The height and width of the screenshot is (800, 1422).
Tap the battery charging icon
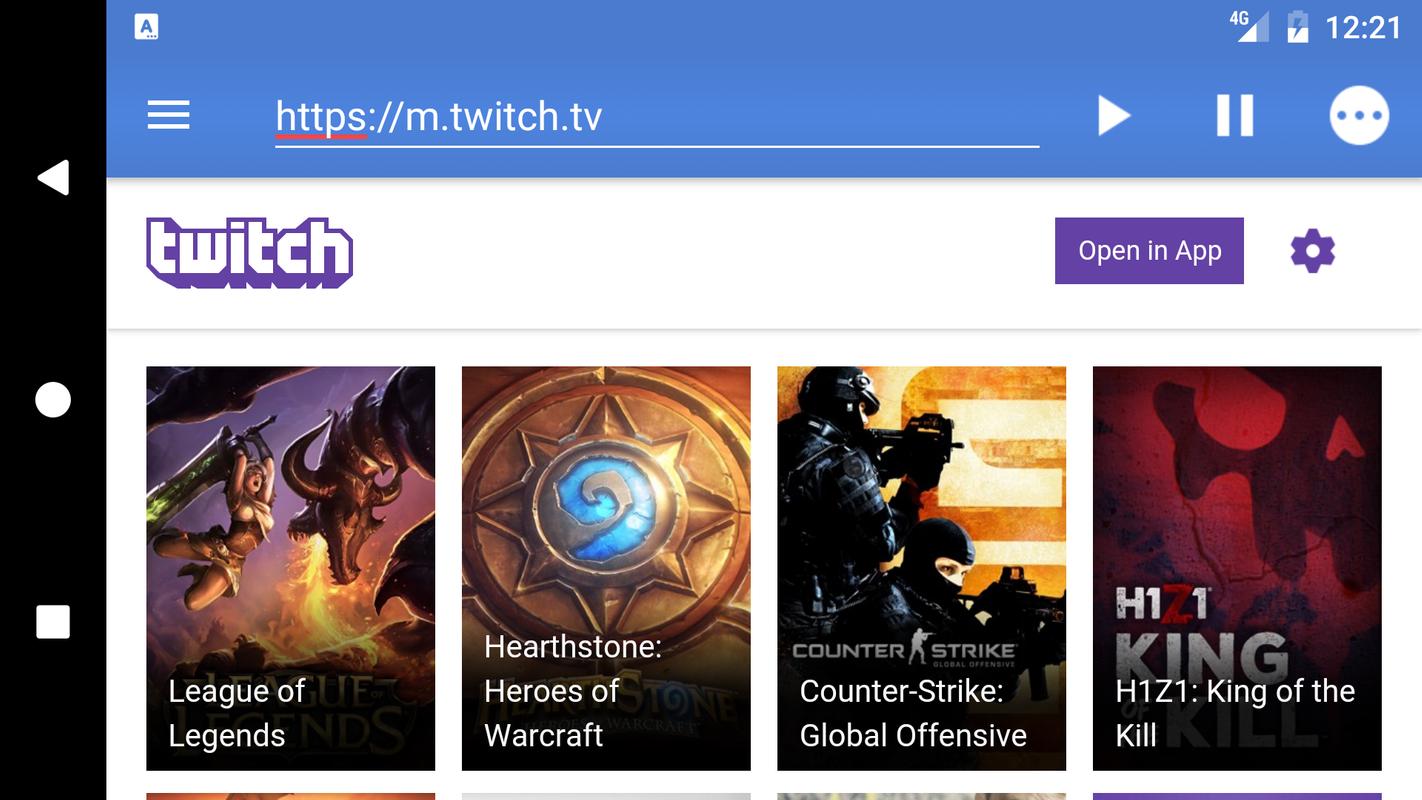pyautogui.click(x=1297, y=27)
